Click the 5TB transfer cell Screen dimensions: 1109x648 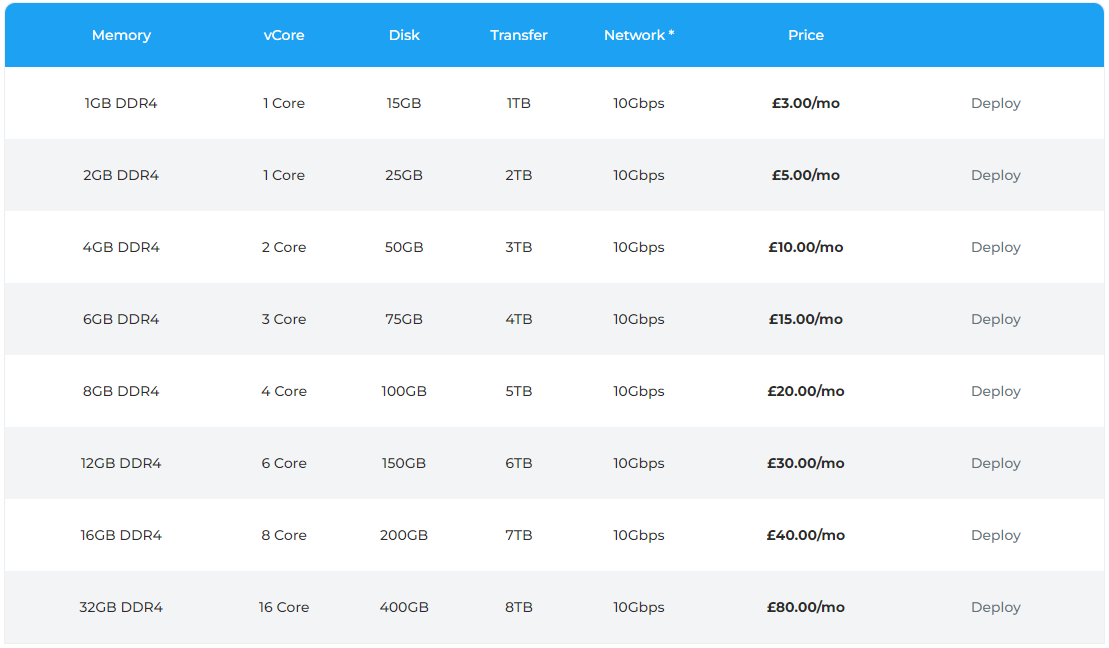[518, 391]
